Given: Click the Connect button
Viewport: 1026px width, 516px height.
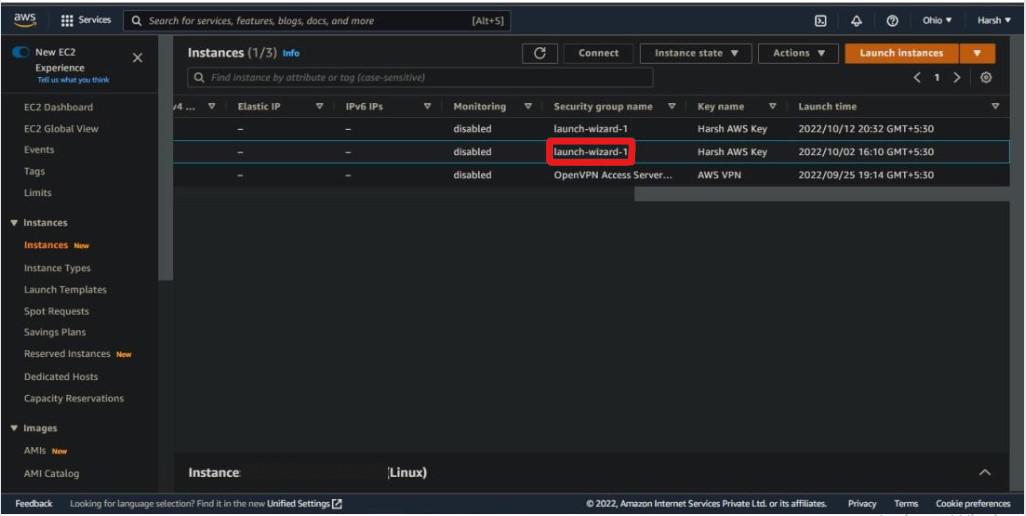Looking at the screenshot, I should (598, 53).
